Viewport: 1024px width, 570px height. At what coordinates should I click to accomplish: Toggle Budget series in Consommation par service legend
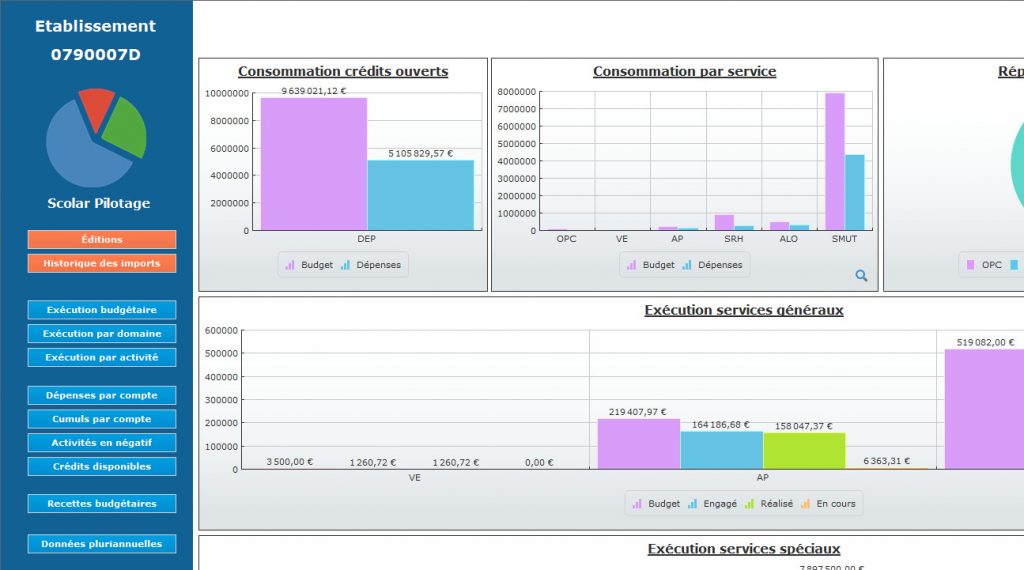click(650, 265)
